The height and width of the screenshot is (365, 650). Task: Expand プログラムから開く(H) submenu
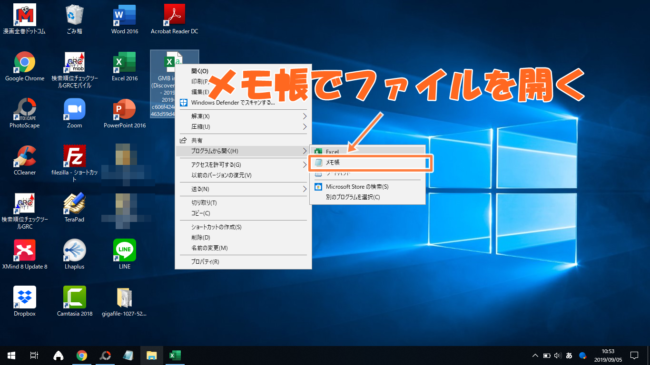[x=243, y=151]
